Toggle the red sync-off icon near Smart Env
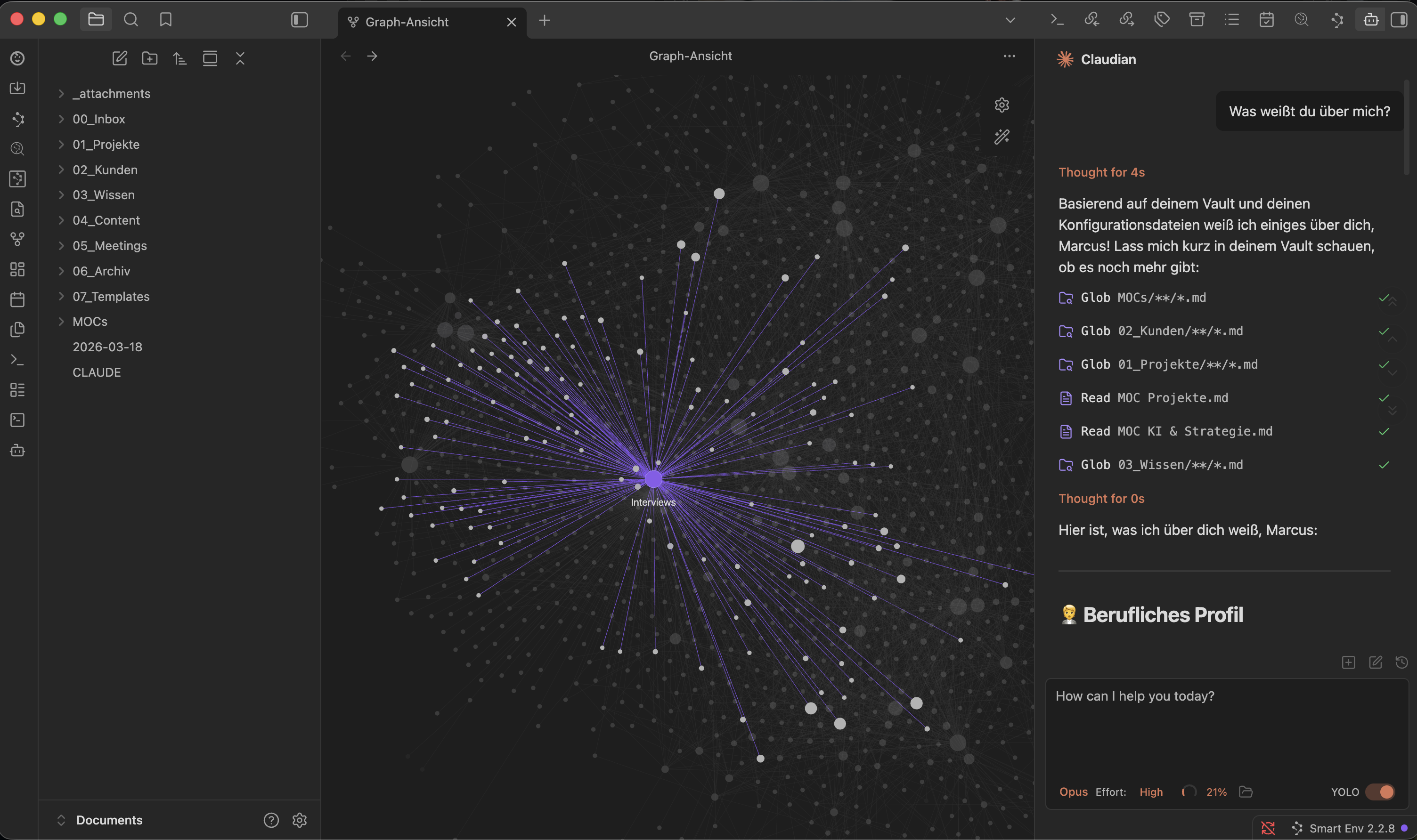Screen dimensions: 1417x840 1268,828
